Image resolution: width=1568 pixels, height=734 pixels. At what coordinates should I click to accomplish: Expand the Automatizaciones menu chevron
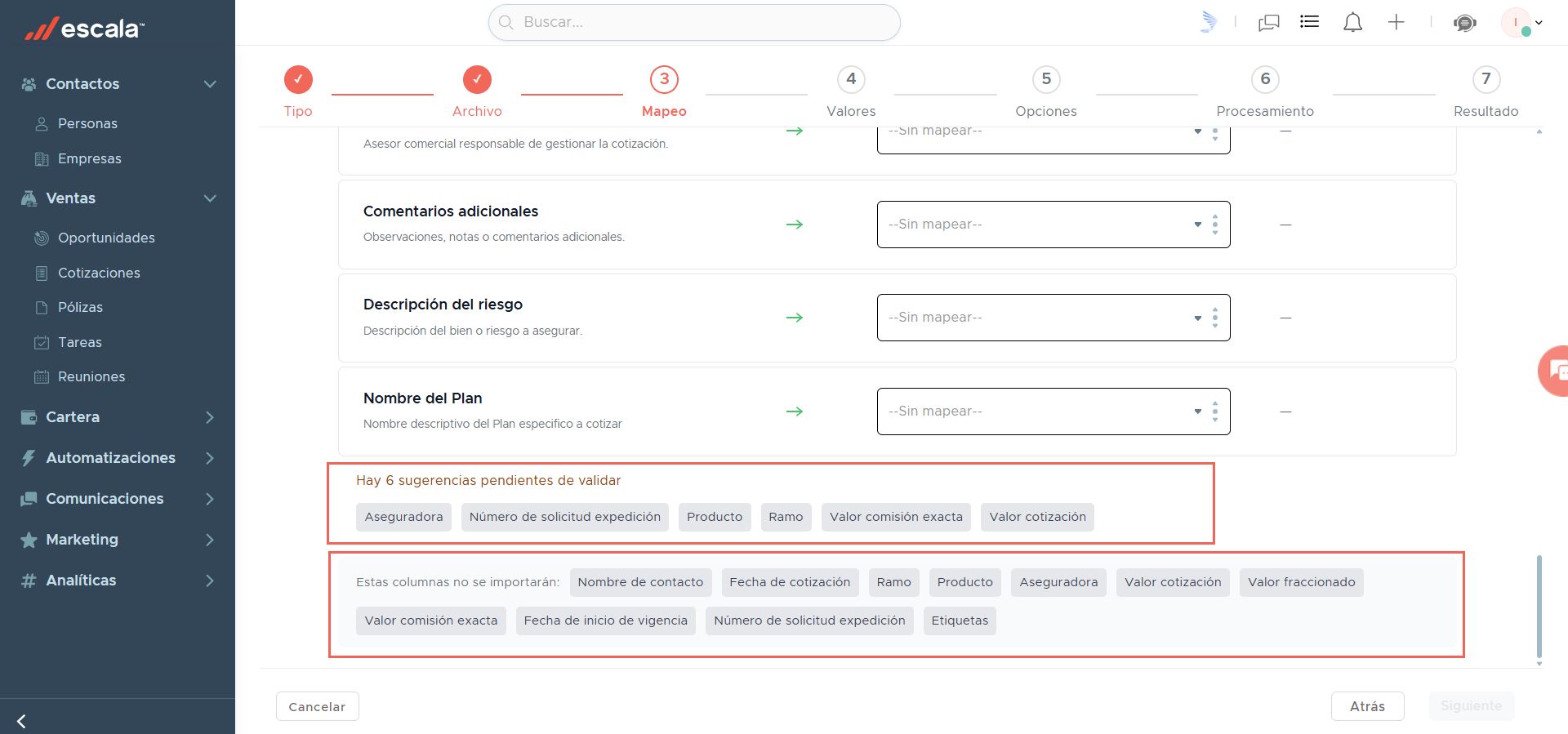pyautogui.click(x=210, y=458)
